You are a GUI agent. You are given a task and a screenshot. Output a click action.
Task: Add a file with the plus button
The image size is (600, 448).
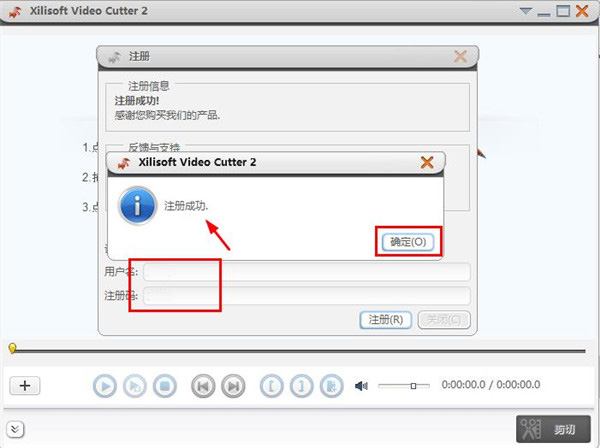click(25, 386)
